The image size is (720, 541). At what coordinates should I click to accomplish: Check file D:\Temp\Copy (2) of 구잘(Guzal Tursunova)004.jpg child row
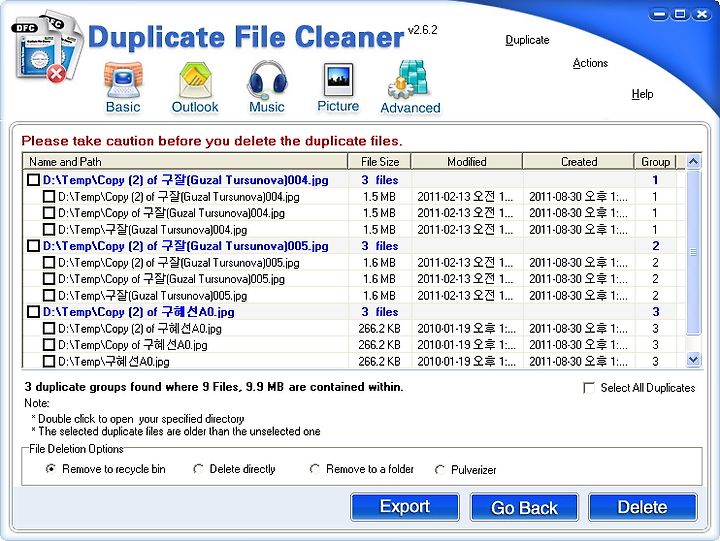(x=49, y=197)
